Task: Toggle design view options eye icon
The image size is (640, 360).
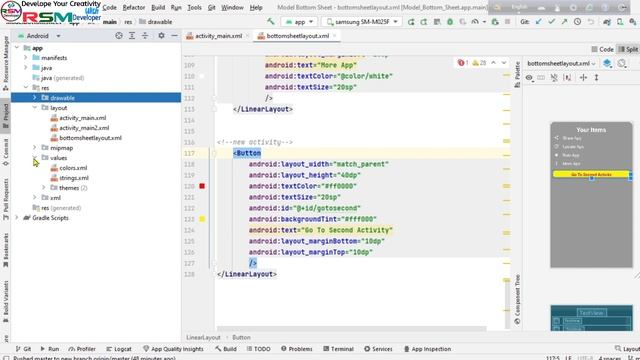Action: (x=529, y=77)
